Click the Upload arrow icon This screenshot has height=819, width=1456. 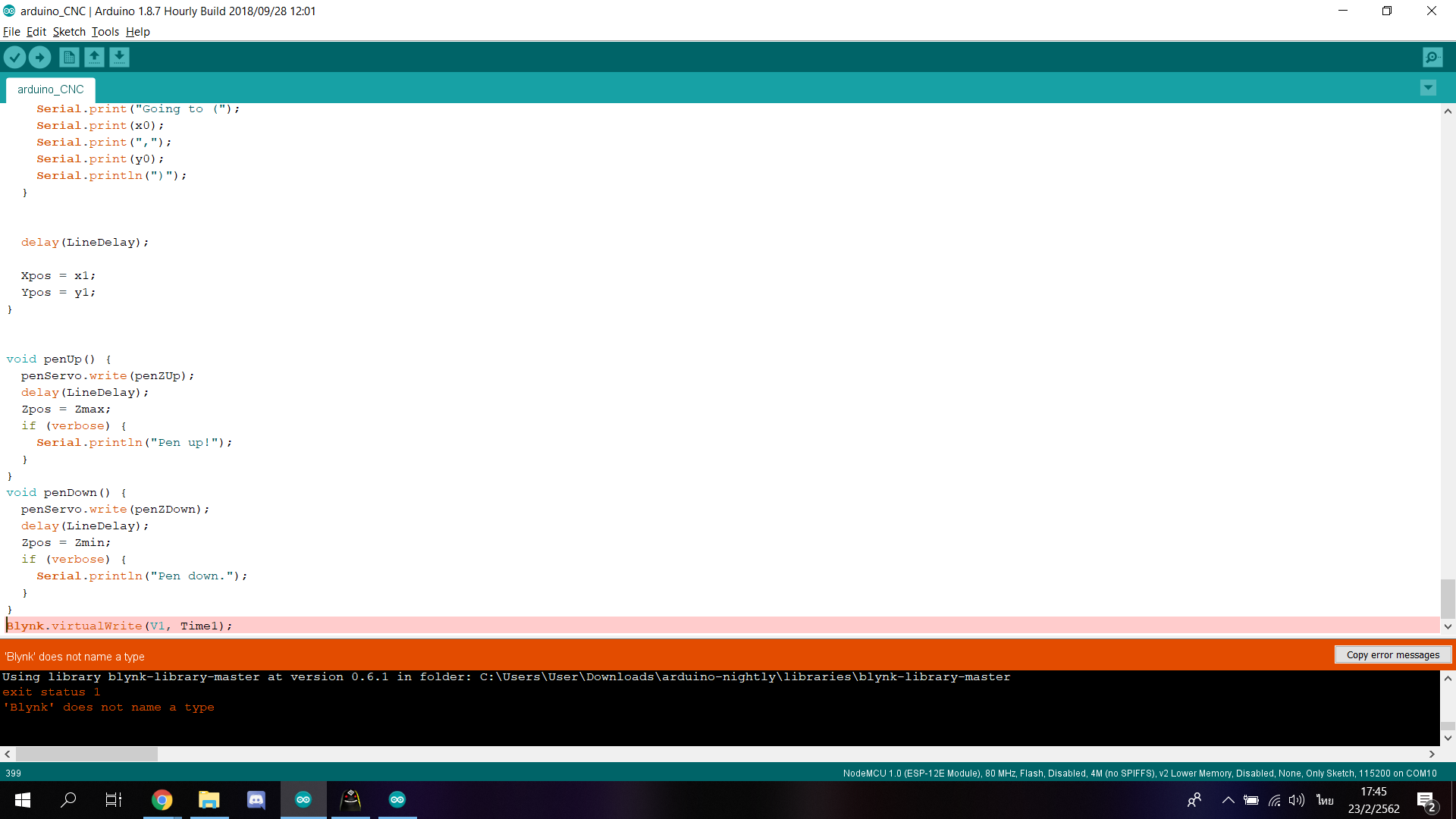39,57
